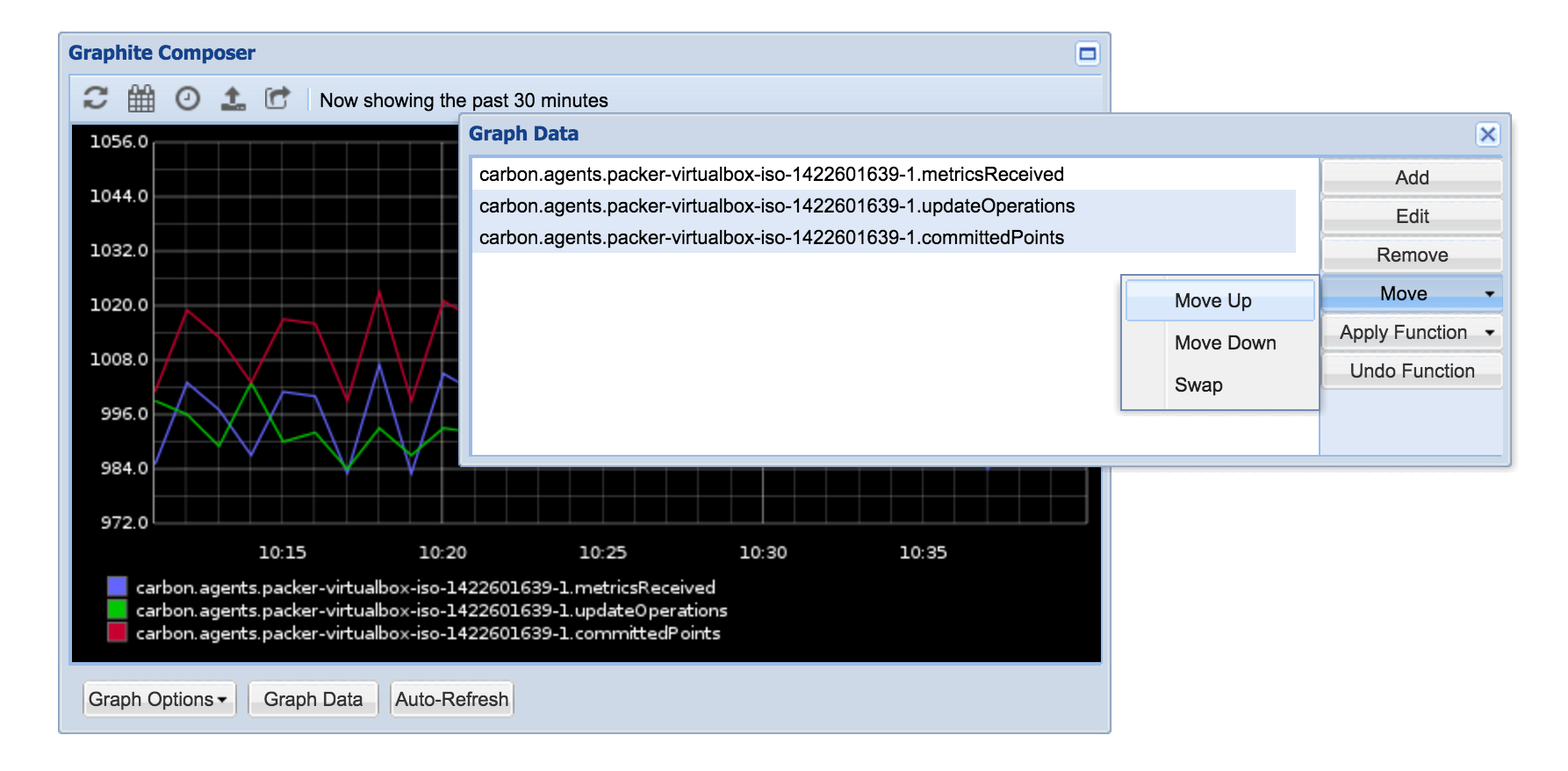Click the updateOperations legend label
The height and width of the screenshot is (771, 1568).
[432, 610]
